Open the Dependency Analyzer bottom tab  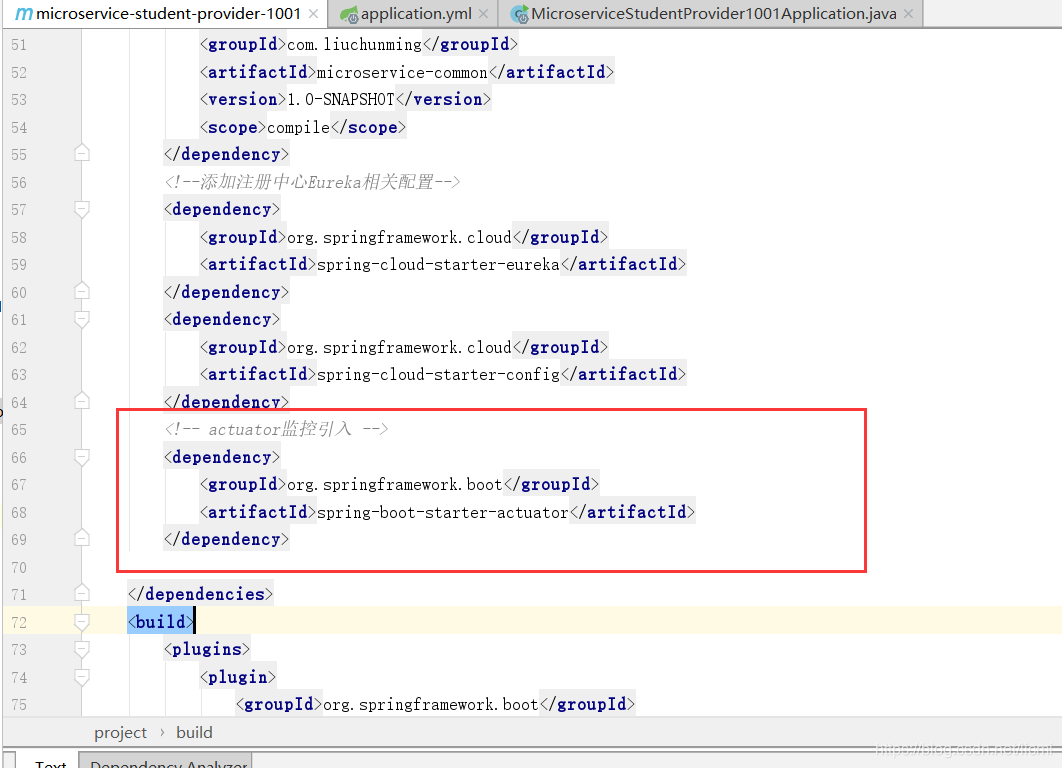pos(168,762)
